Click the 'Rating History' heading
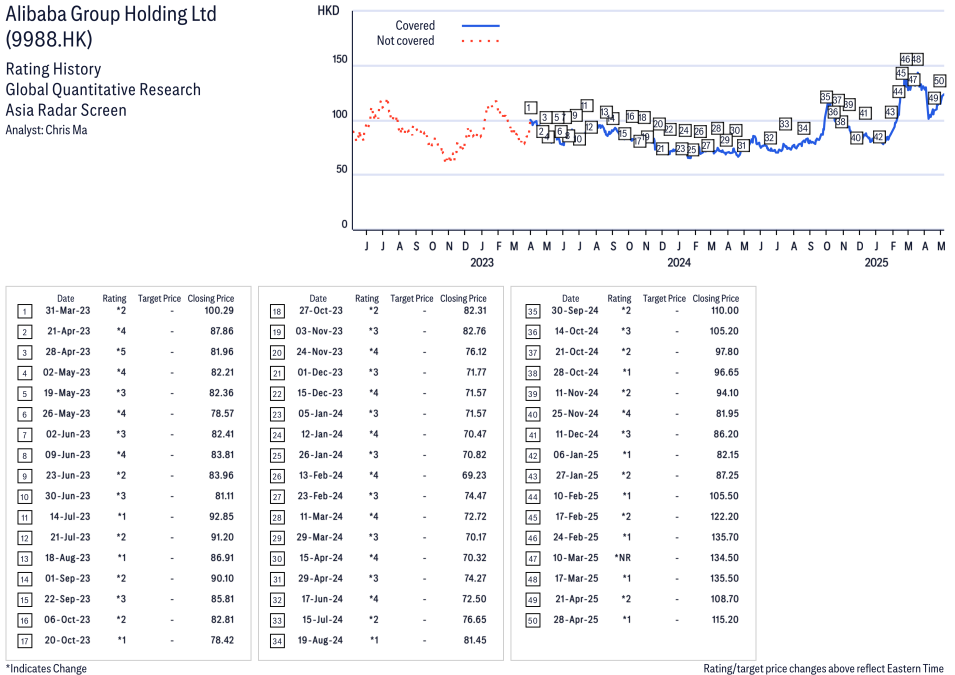Image resolution: width=955 pixels, height=675 pixels. (54, 69)
